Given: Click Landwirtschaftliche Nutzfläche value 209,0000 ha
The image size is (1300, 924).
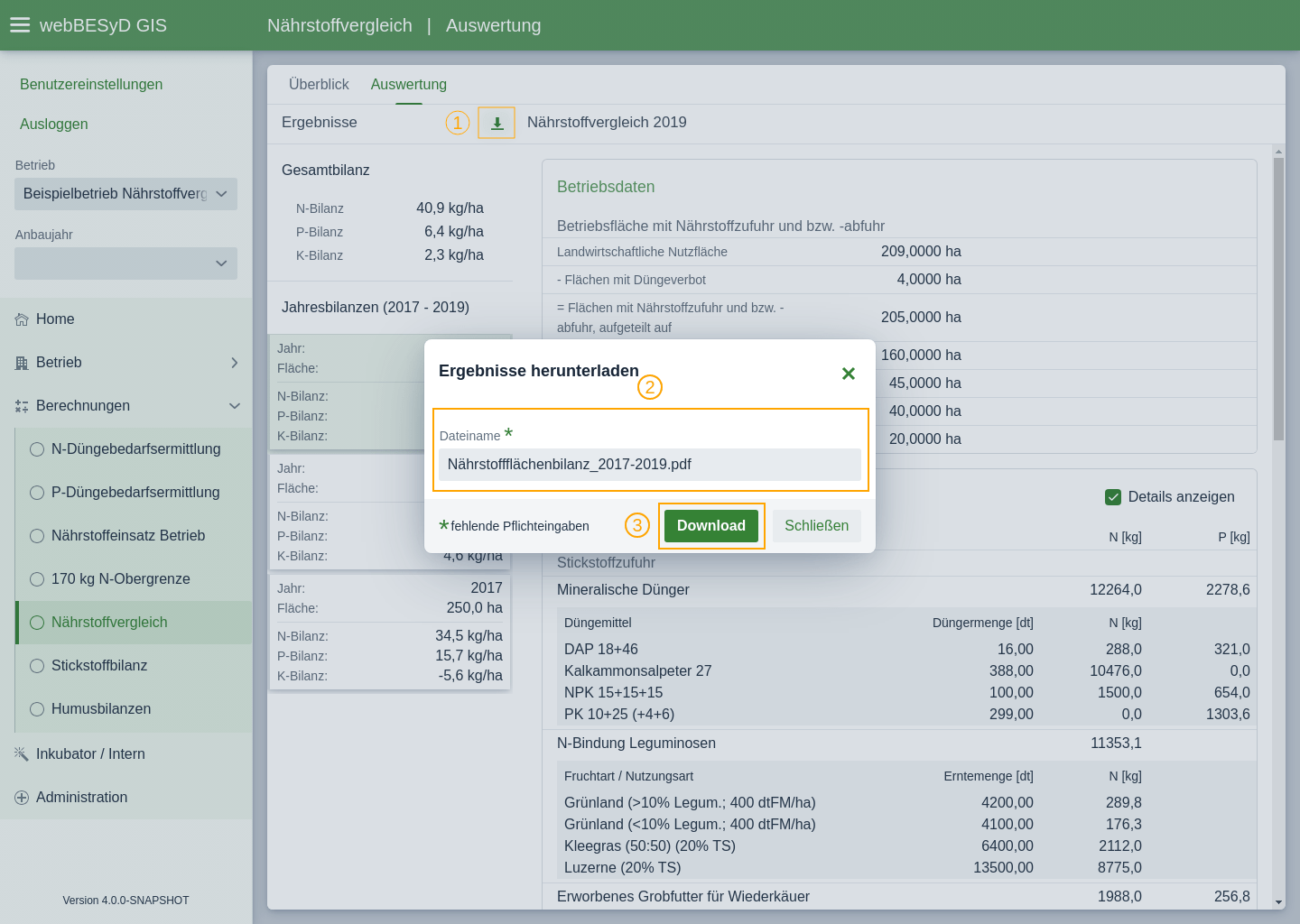Looking at the screenshot, I should [x=921, y=252].
